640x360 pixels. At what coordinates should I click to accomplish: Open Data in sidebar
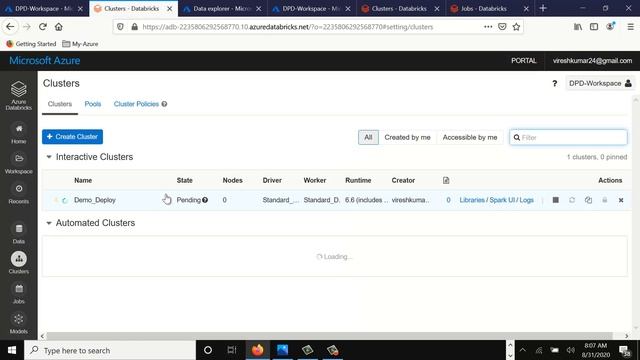(18, 234)
